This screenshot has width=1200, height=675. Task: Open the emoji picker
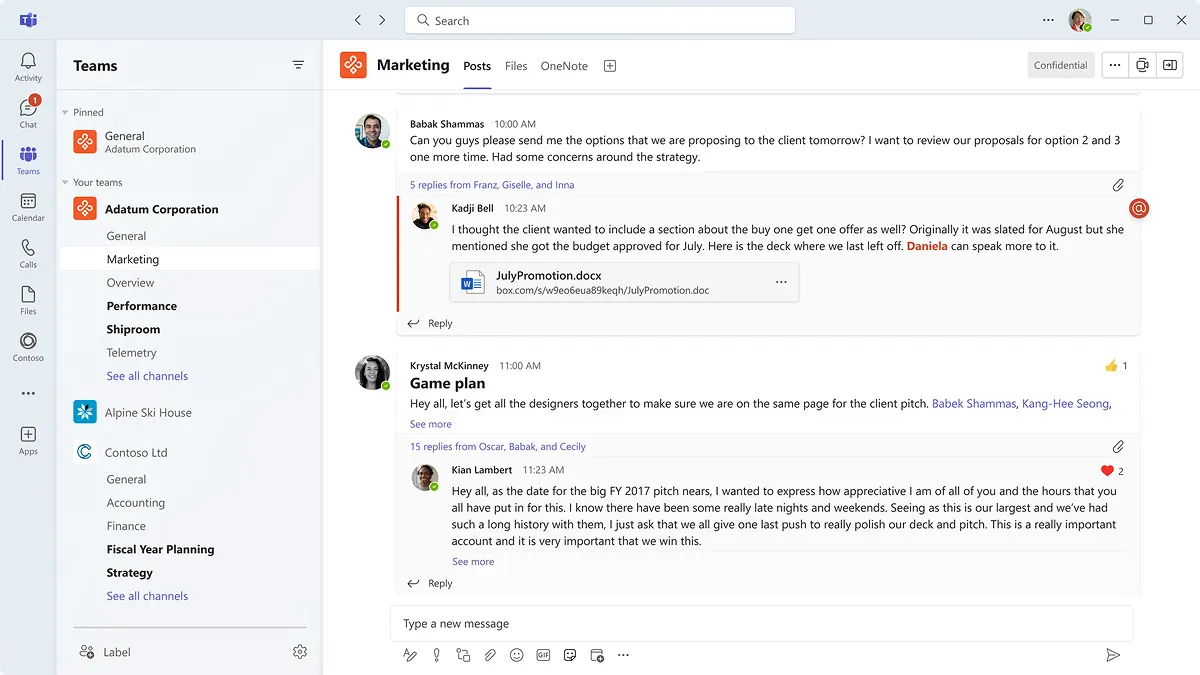pos(517,655)
